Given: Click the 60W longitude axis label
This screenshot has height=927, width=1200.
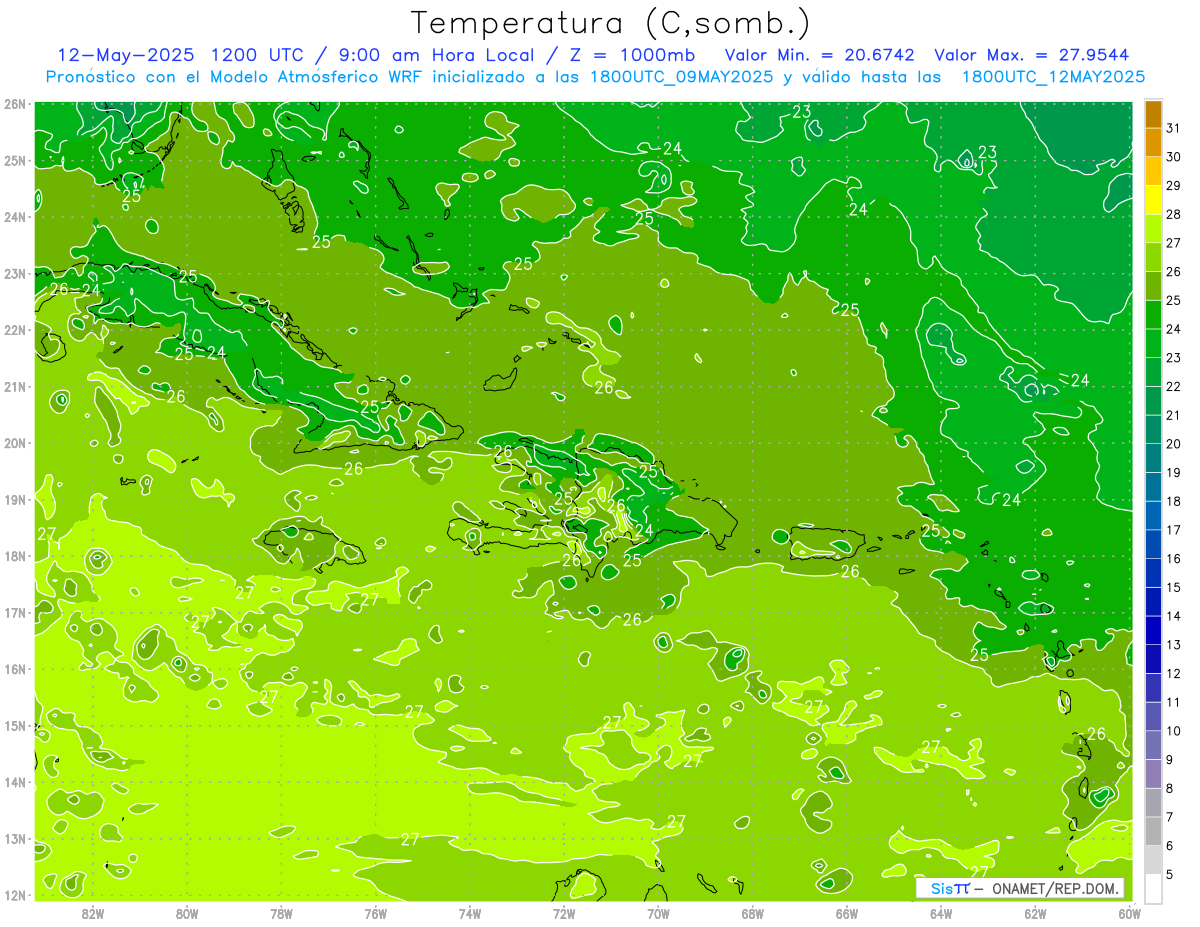Looking at the screenshot, I should pos(1129,914).
